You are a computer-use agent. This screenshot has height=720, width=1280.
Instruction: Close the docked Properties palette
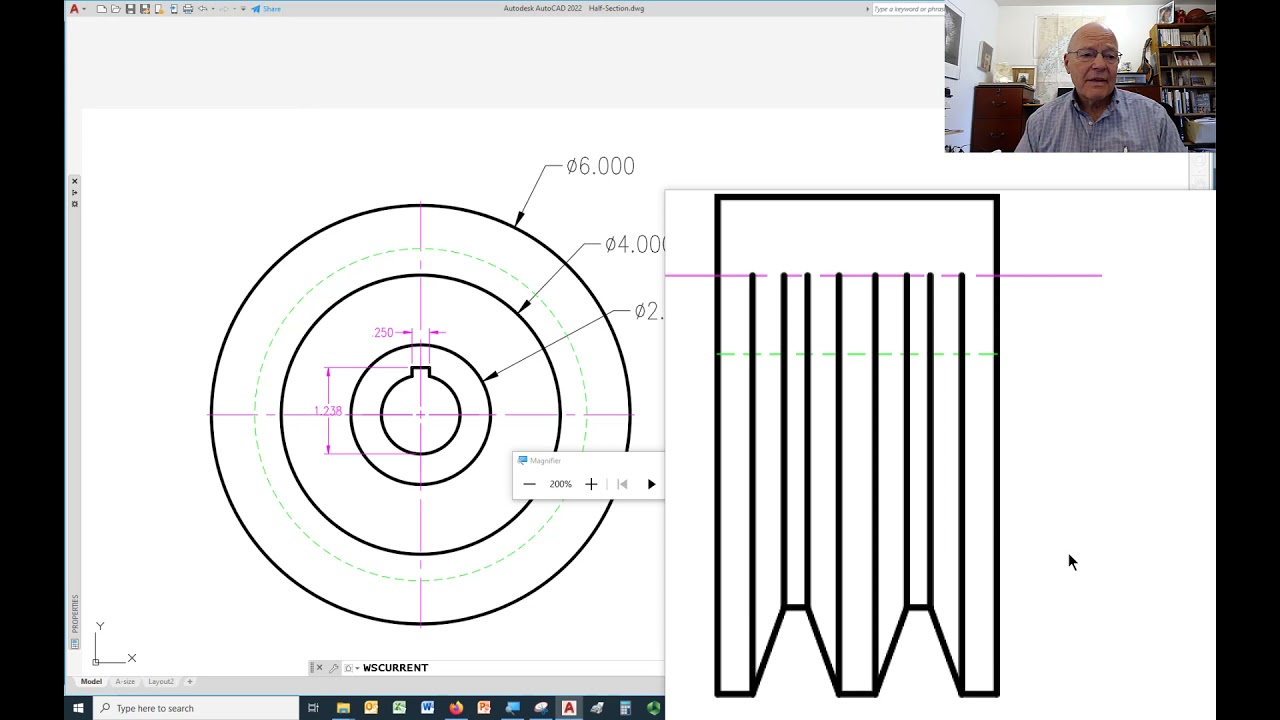point(74,181)
